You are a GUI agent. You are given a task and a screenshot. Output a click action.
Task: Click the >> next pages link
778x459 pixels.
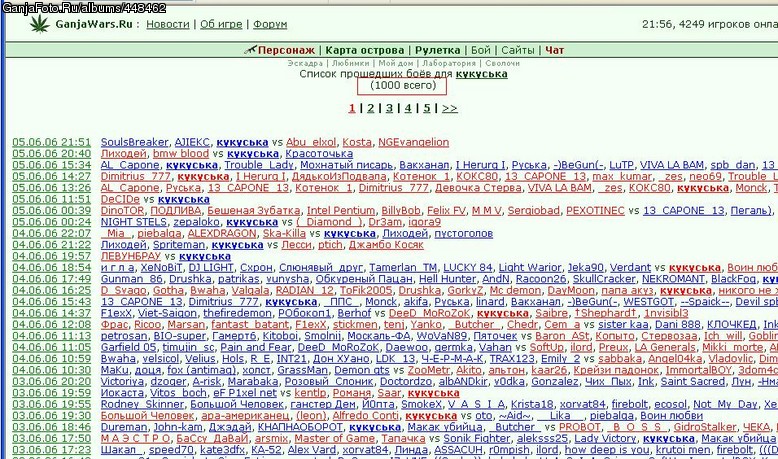pos(450,108)
